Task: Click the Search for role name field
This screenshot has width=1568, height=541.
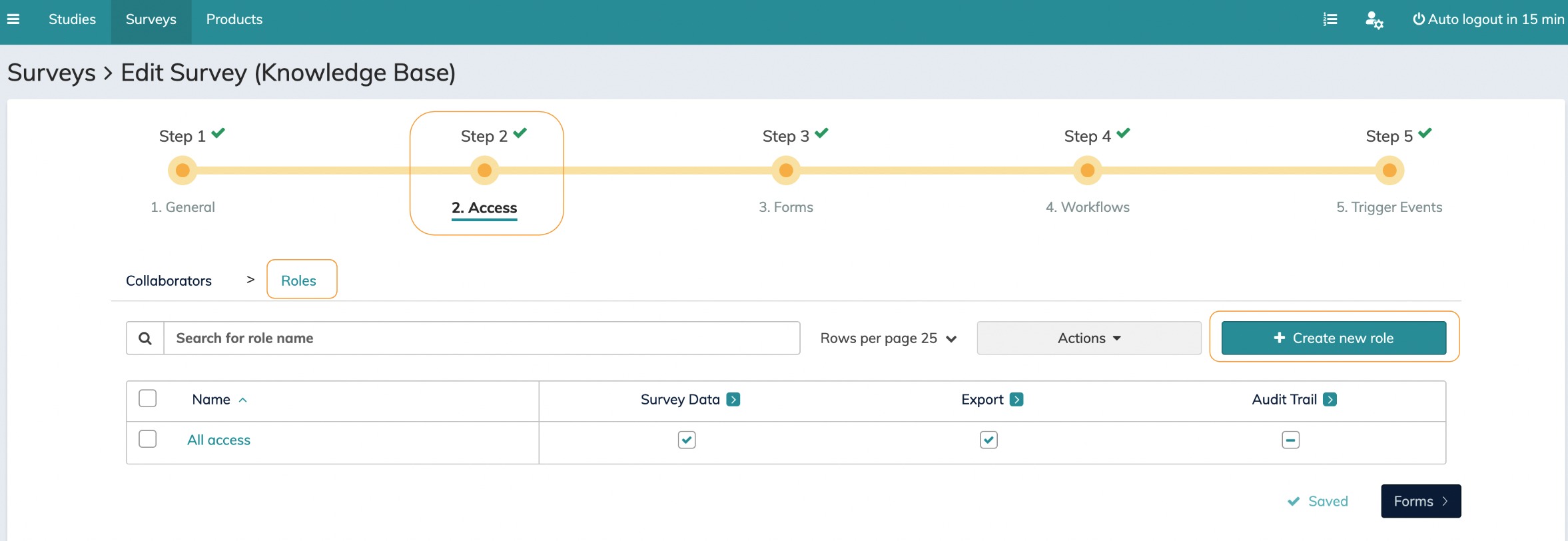Action: 481,338
